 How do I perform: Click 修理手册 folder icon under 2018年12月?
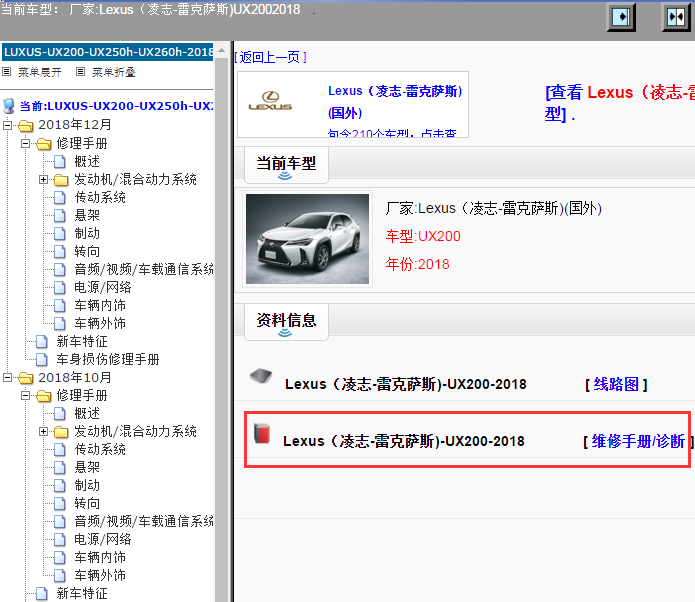coord(43,144)
